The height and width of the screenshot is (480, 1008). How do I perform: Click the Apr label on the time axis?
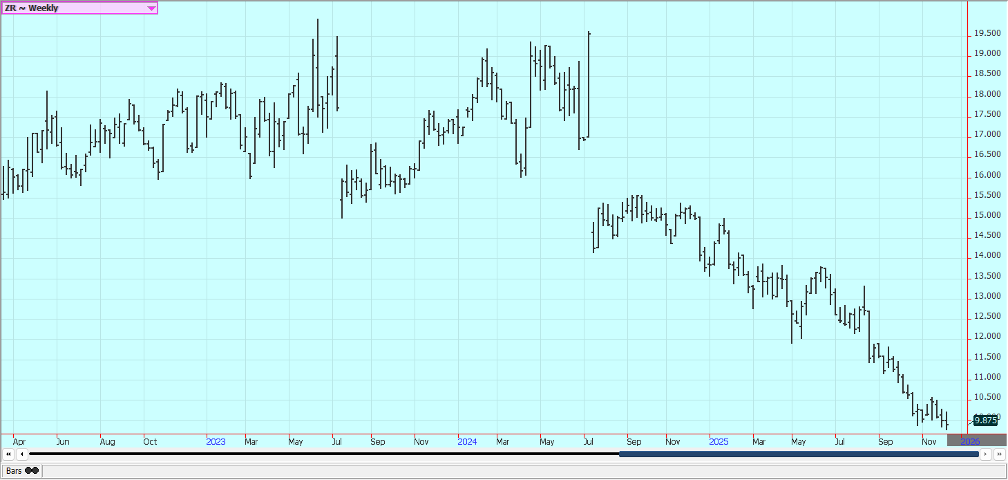pos(17,440)
